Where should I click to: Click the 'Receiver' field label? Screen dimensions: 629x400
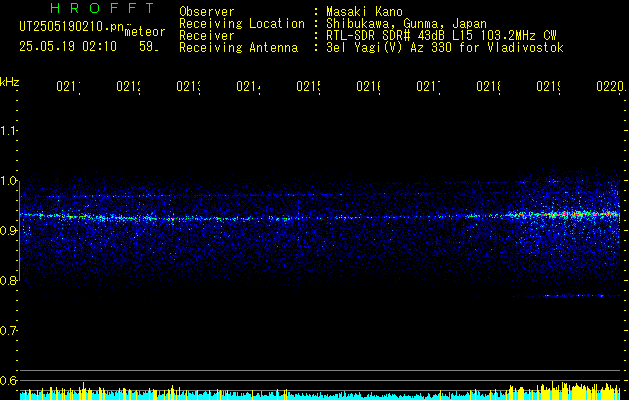pos(207,36)
